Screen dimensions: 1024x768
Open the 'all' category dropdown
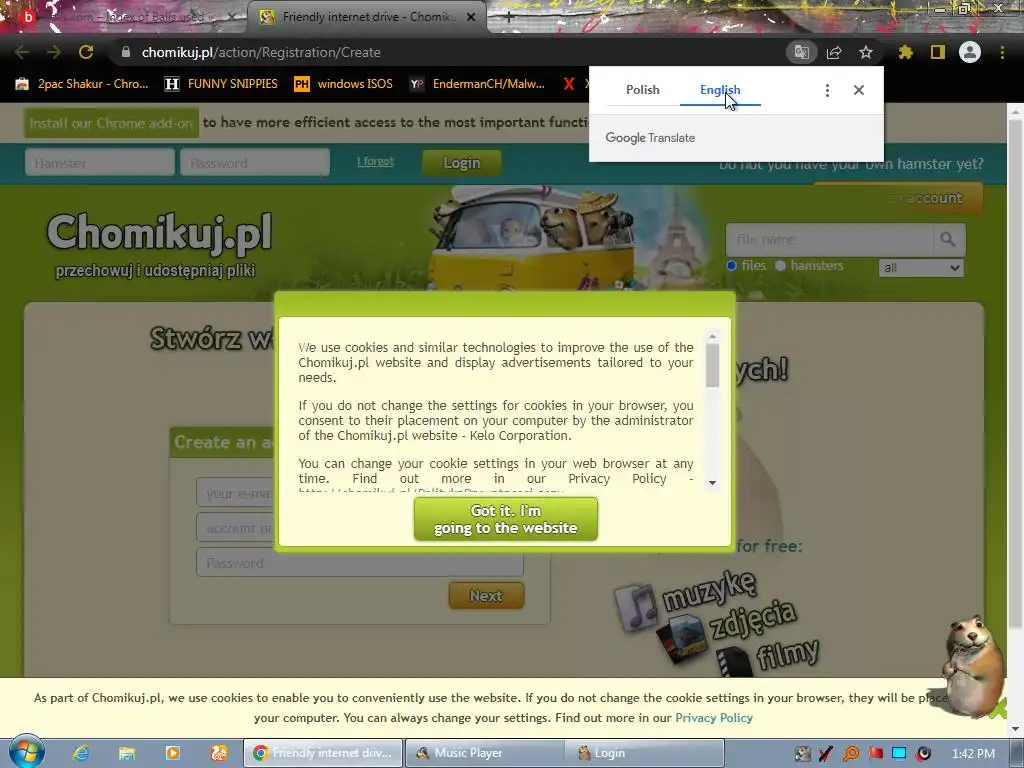tap(921, 268)
